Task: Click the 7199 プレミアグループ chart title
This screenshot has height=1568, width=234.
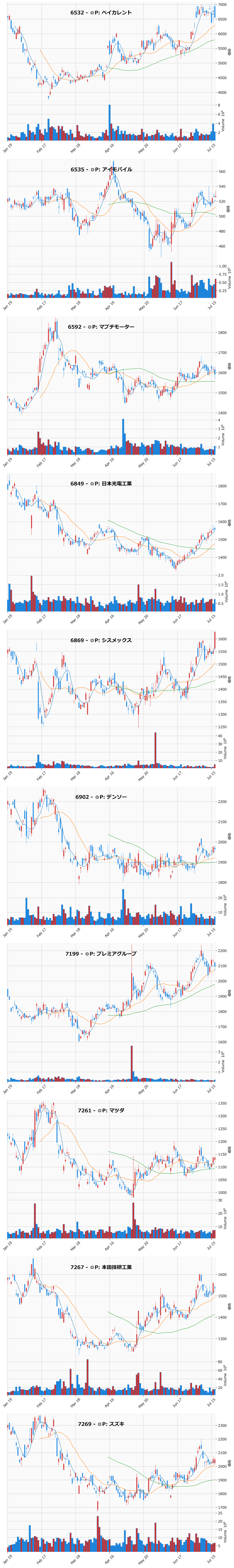Action: (100, 954)
